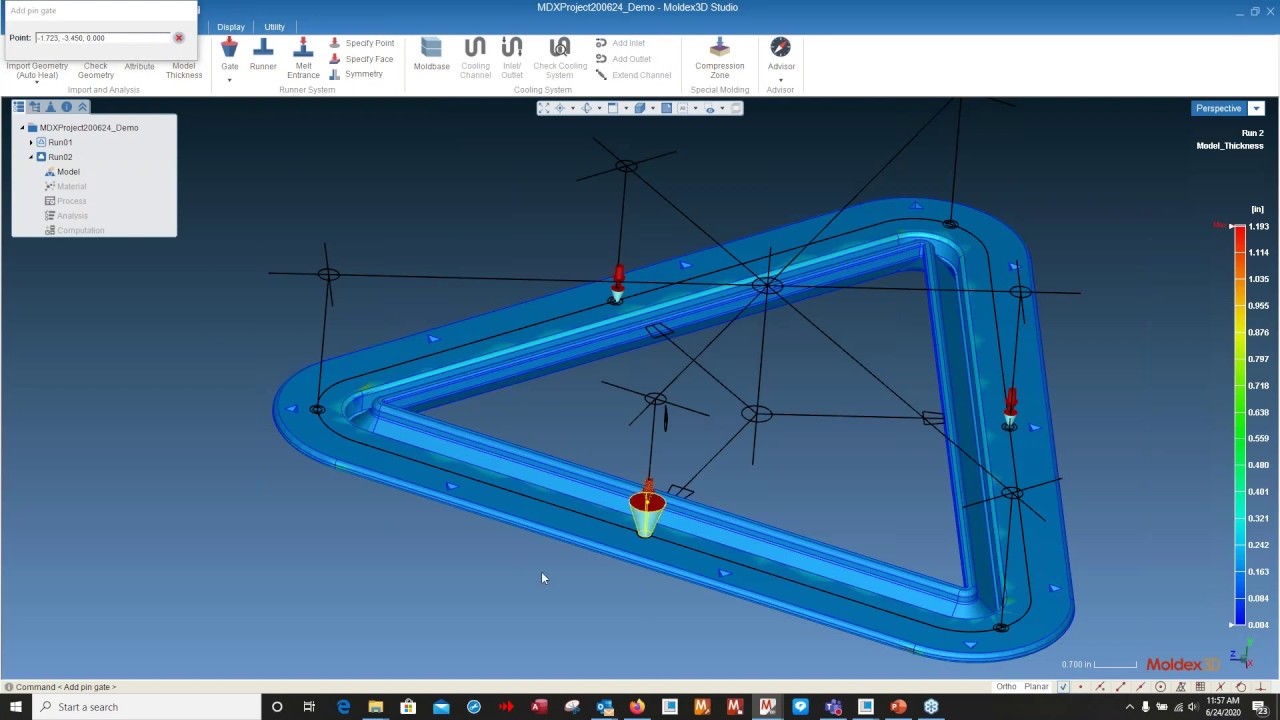Toggle grid snap in status bar
Viewport: 1280px width, 720px height.
pyautogui.click(x=1200, y=687)
